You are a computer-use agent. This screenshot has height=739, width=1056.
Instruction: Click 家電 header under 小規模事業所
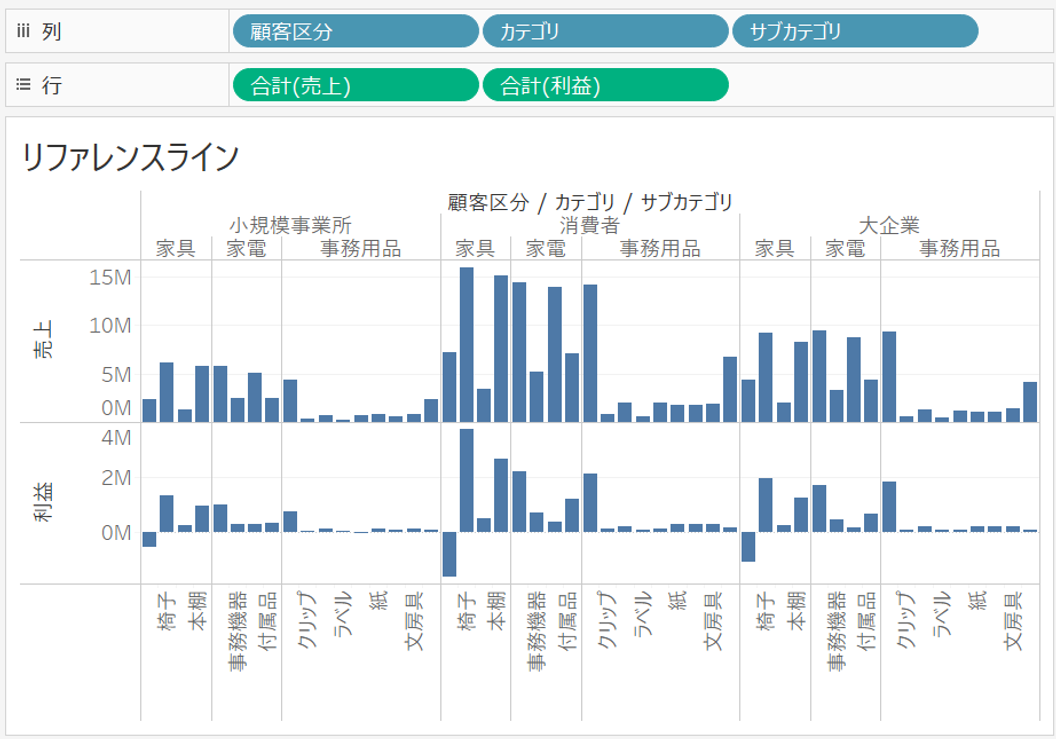[x=246, y=249]
